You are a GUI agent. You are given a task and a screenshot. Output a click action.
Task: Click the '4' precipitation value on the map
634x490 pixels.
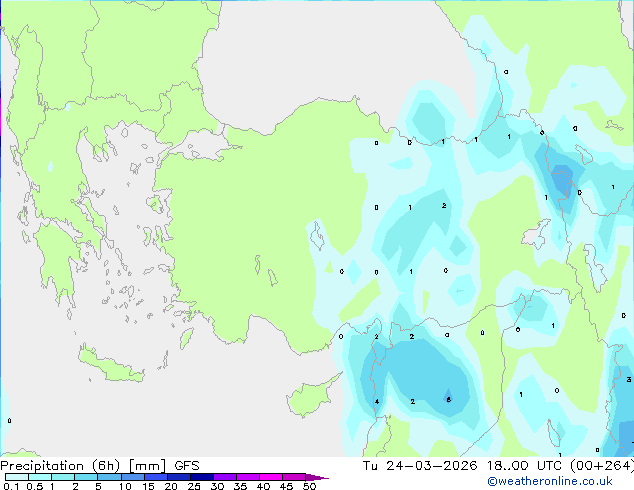[377, 401]
